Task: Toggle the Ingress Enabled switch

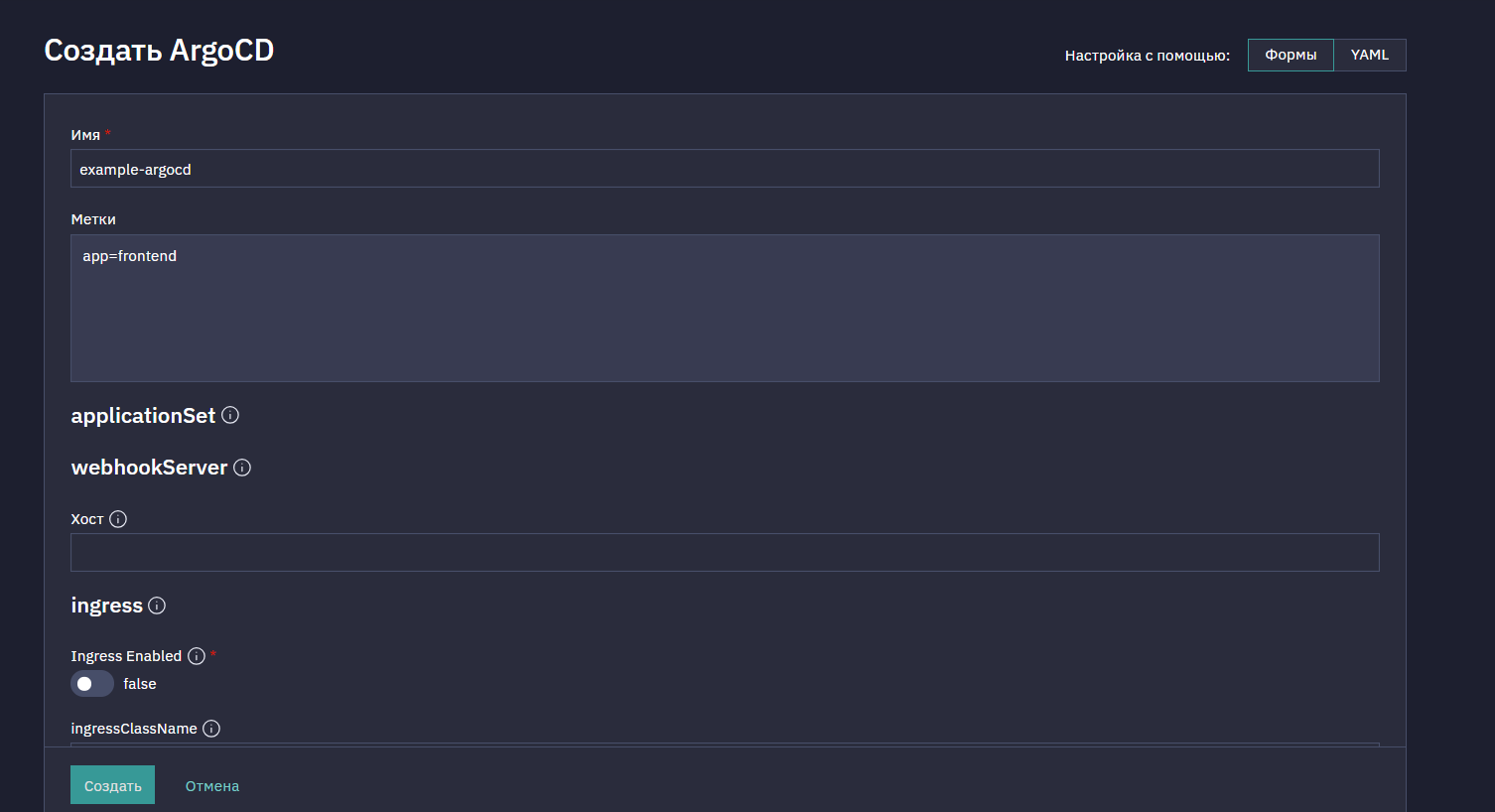Action: [92, 684]
